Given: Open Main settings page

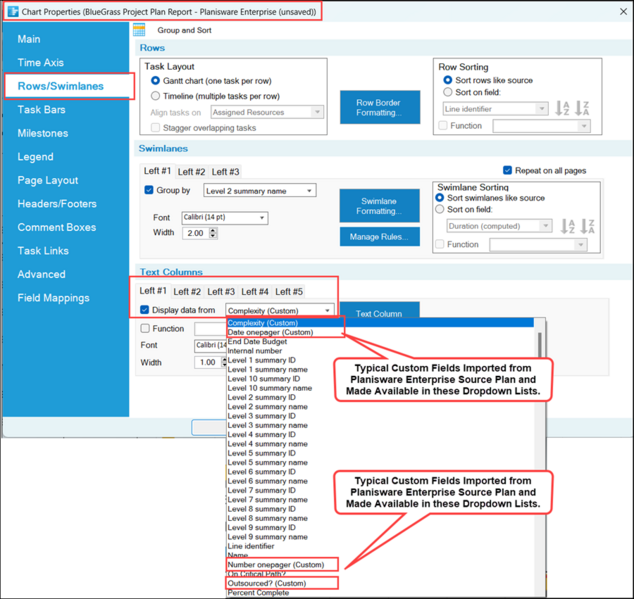Looking at the screenshot, I should click(x=29, y=39).
